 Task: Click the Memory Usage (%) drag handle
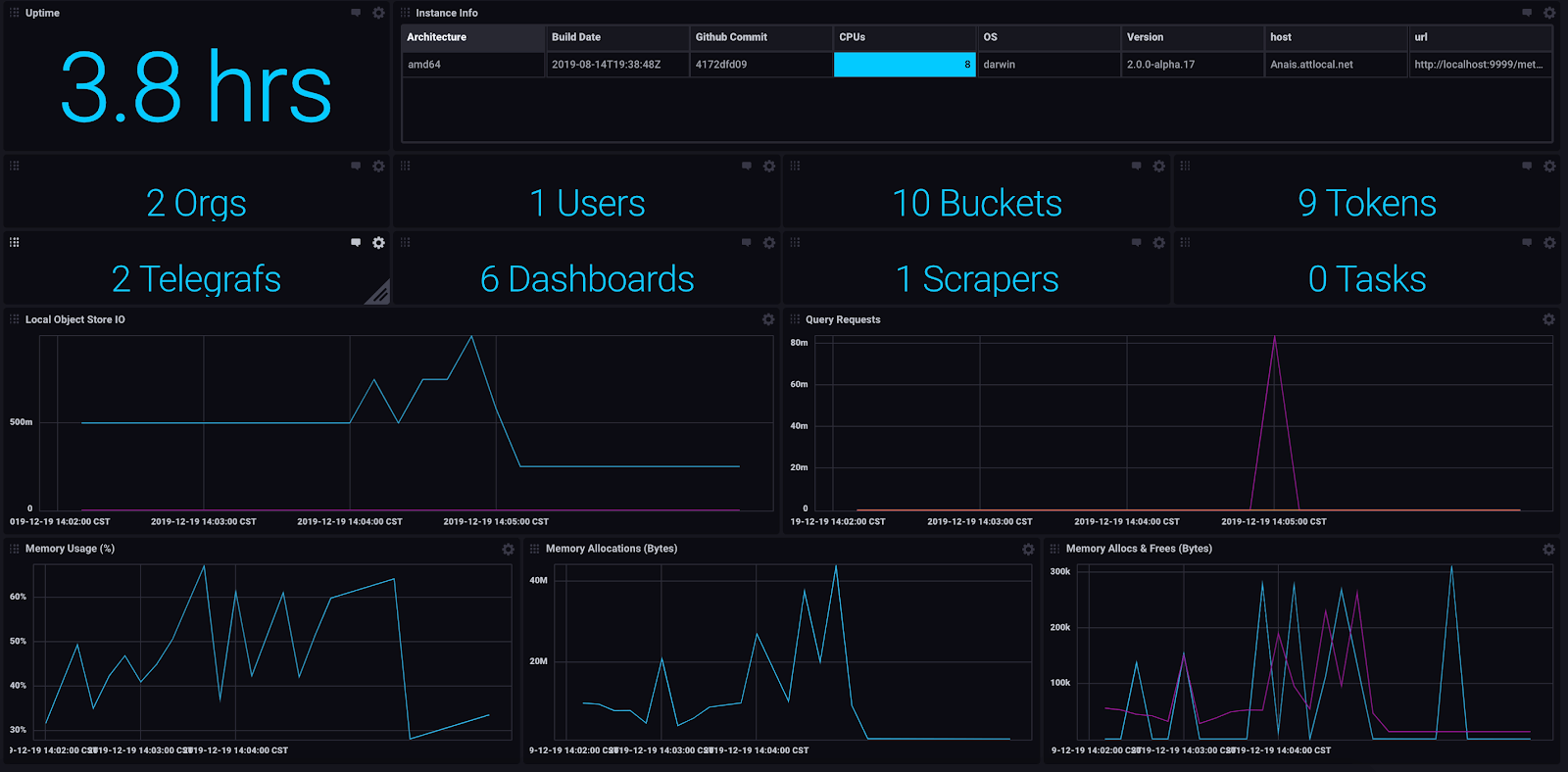[15, 549]
